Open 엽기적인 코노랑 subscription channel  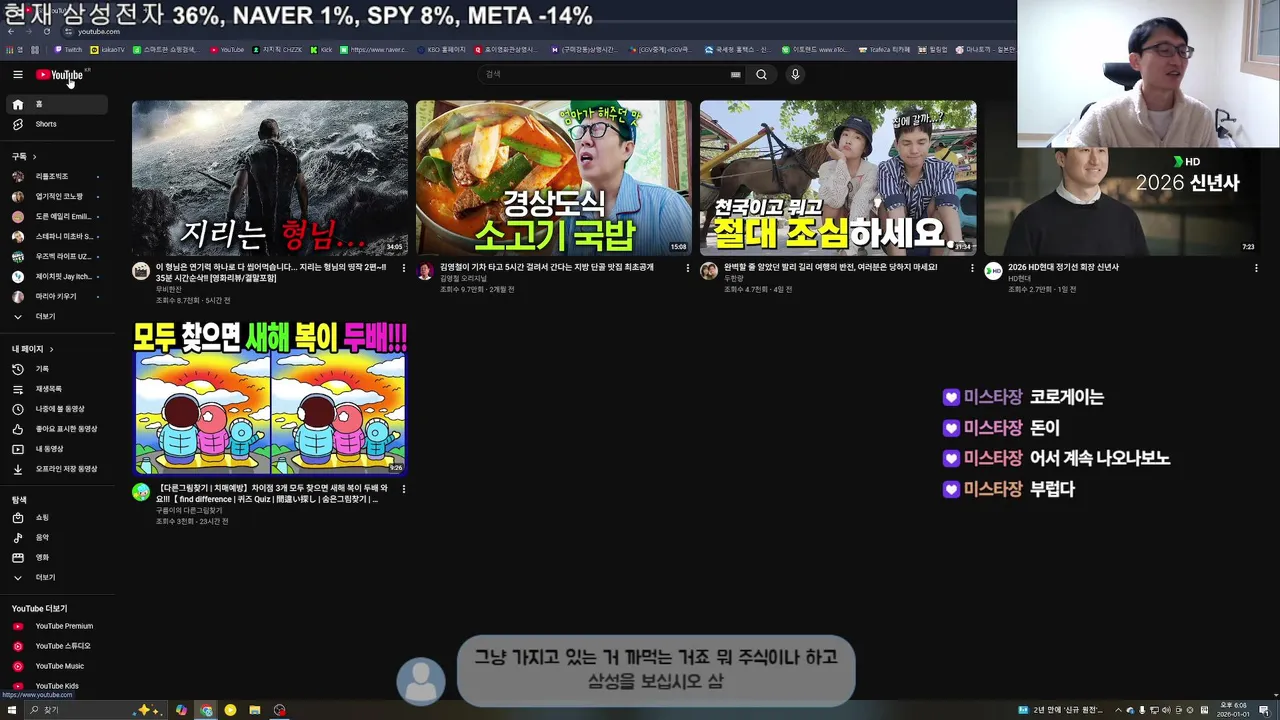point(58,196)
